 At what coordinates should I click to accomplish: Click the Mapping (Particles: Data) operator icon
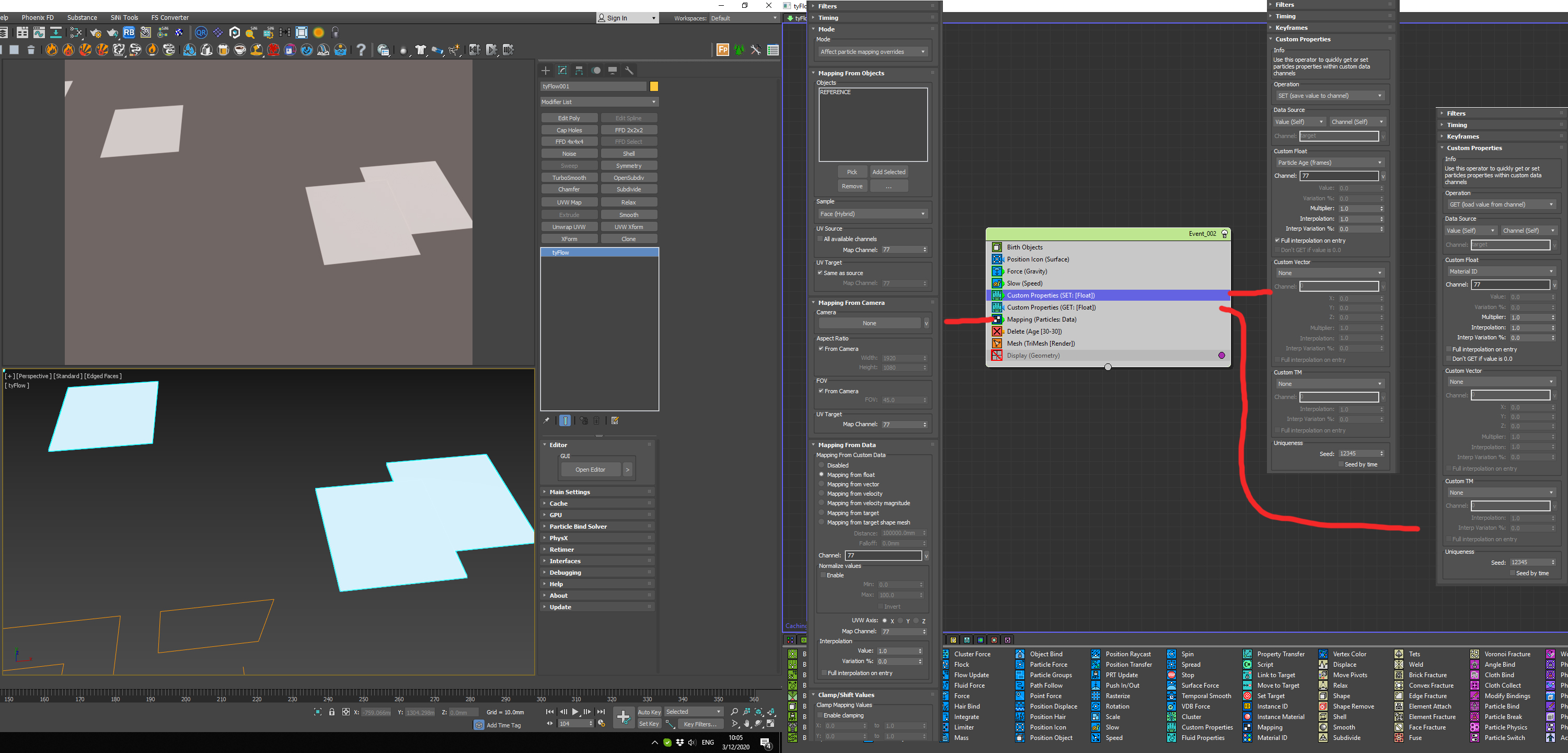997,319
